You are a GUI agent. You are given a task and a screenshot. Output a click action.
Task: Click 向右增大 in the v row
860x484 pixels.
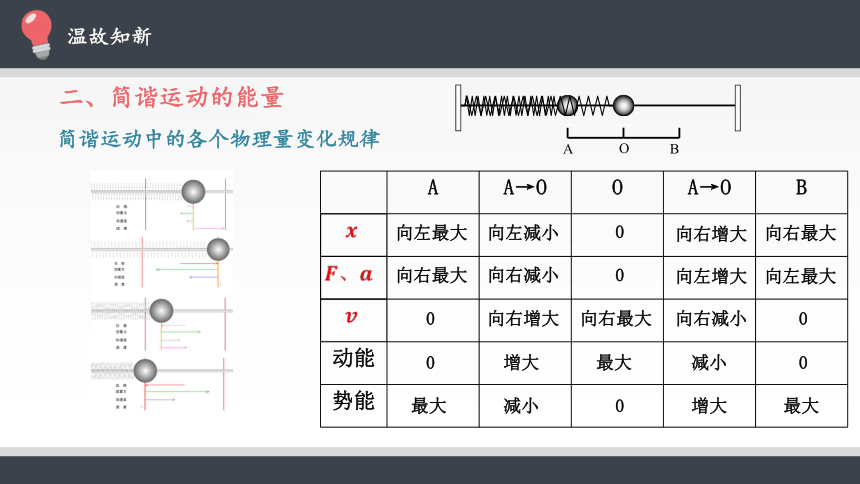point(523,319)
